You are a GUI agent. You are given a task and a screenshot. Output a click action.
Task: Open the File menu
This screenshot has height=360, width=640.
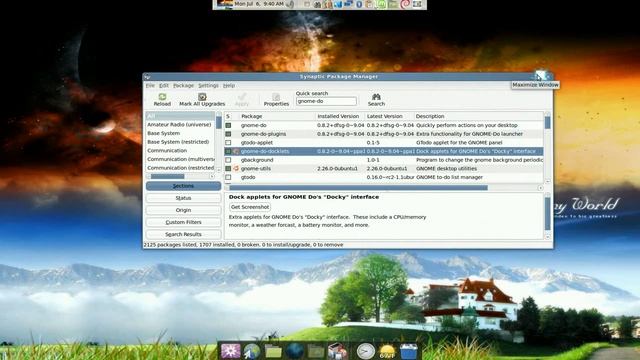tap(150, 85)
